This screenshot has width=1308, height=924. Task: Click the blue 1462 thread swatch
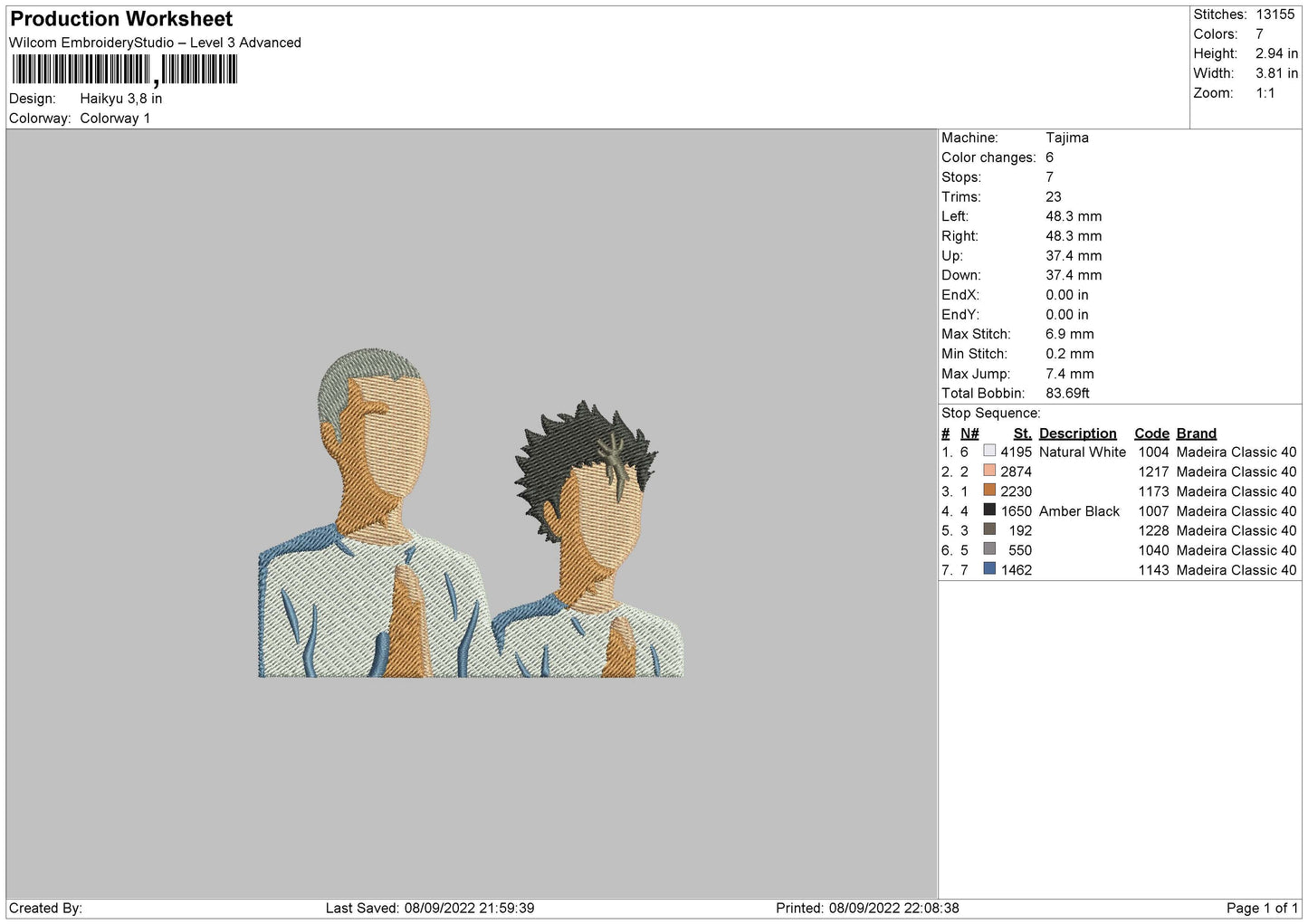click(x=989, y=569)
